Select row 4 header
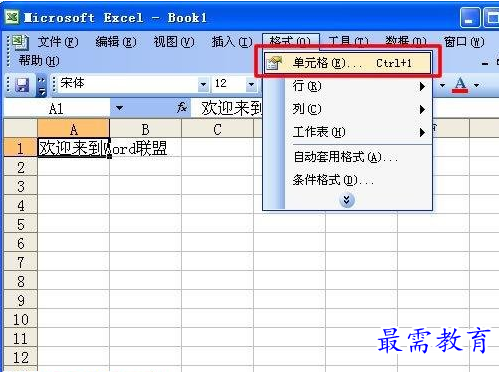This screenshot has width=499, height=372. pyautogui.click(x=20, y=205)
